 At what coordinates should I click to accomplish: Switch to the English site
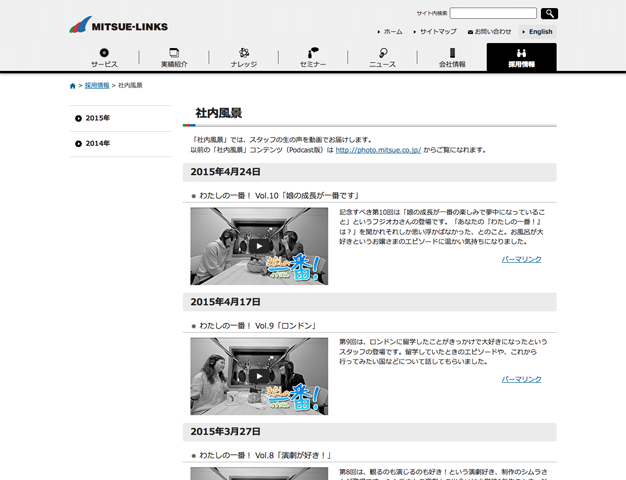[537, 32]
